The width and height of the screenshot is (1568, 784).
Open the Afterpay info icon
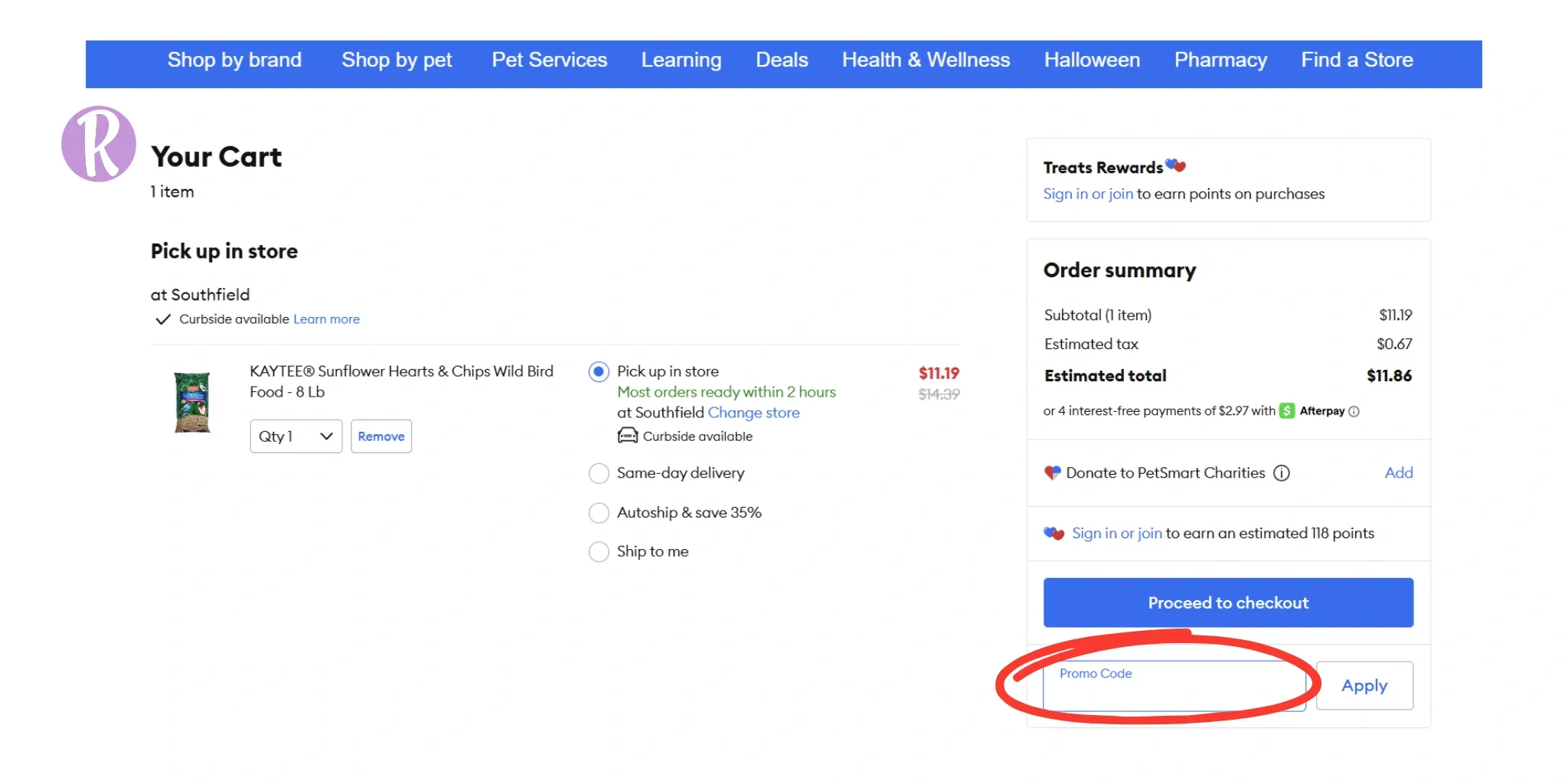[x=1354, y=411]
